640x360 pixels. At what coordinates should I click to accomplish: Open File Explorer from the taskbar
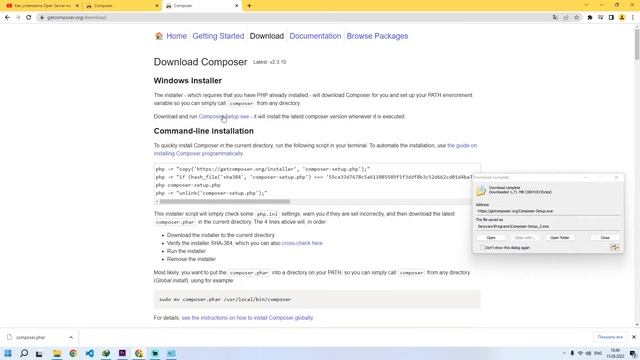click(x=57, y=353)
